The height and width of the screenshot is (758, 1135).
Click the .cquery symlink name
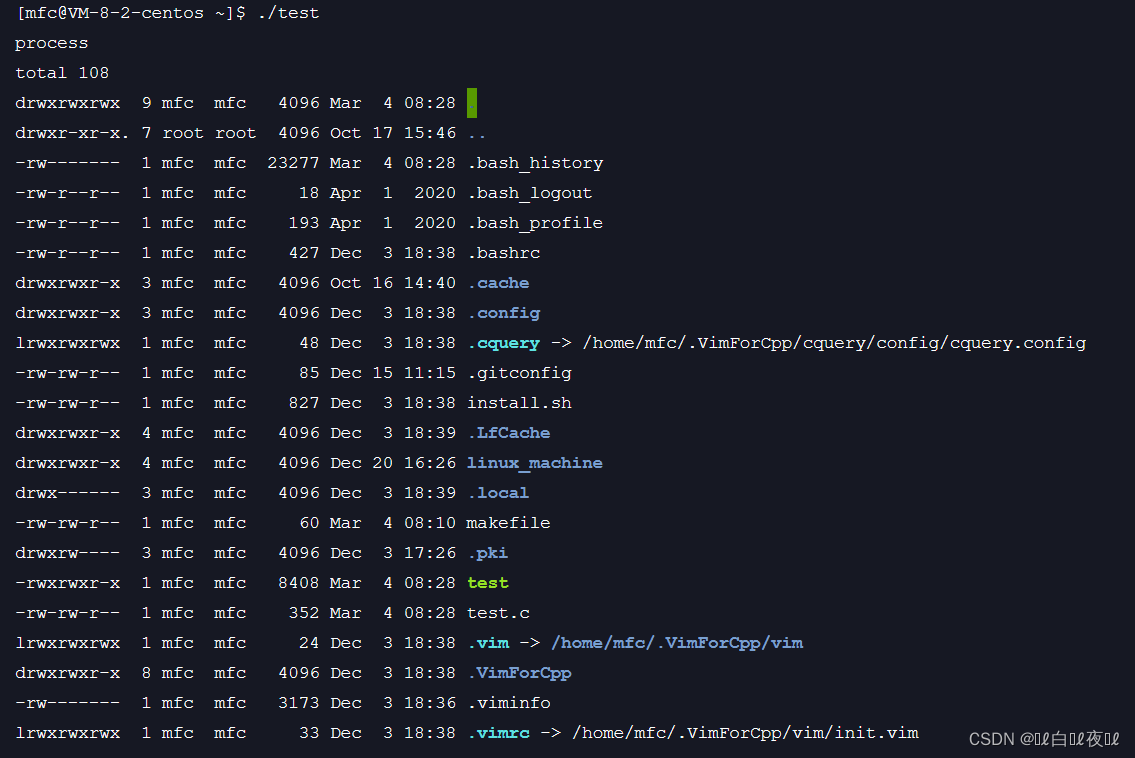coord(504,342)
